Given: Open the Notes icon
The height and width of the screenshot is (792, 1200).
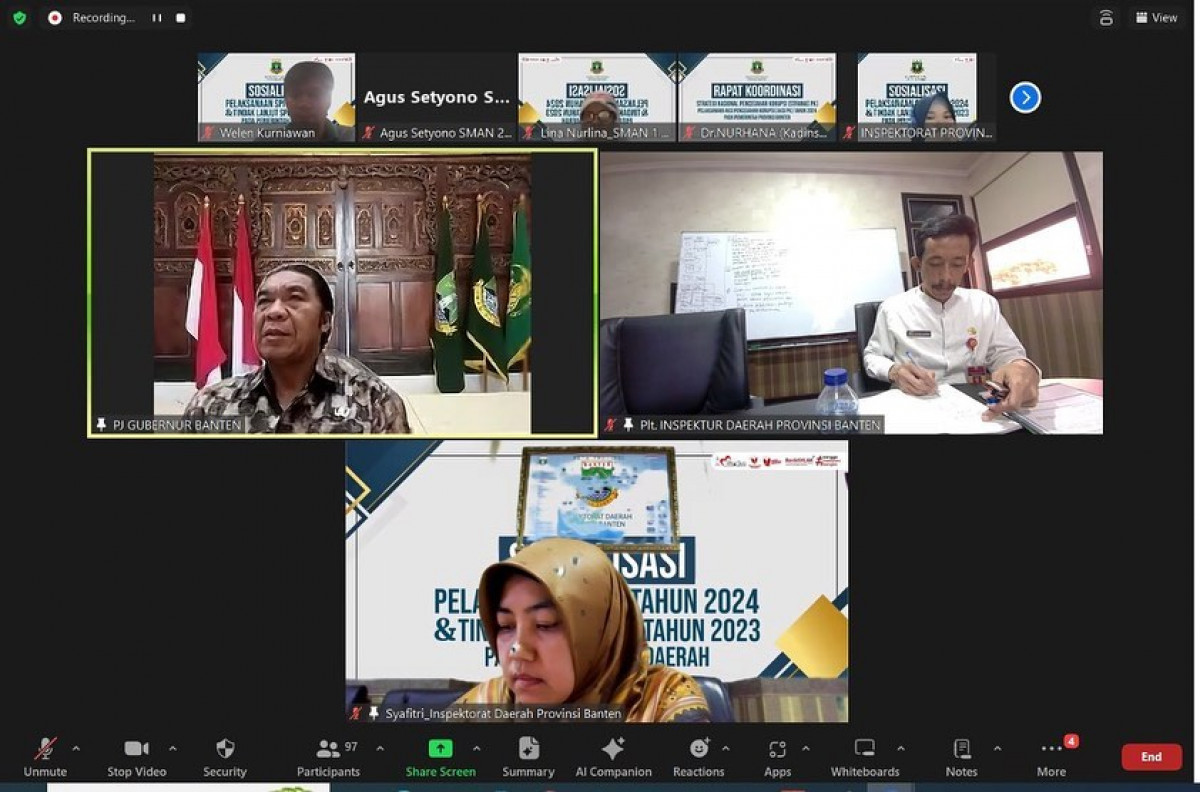Looking at the screenshot, I should pyautogui.click(x=961, y=747).
